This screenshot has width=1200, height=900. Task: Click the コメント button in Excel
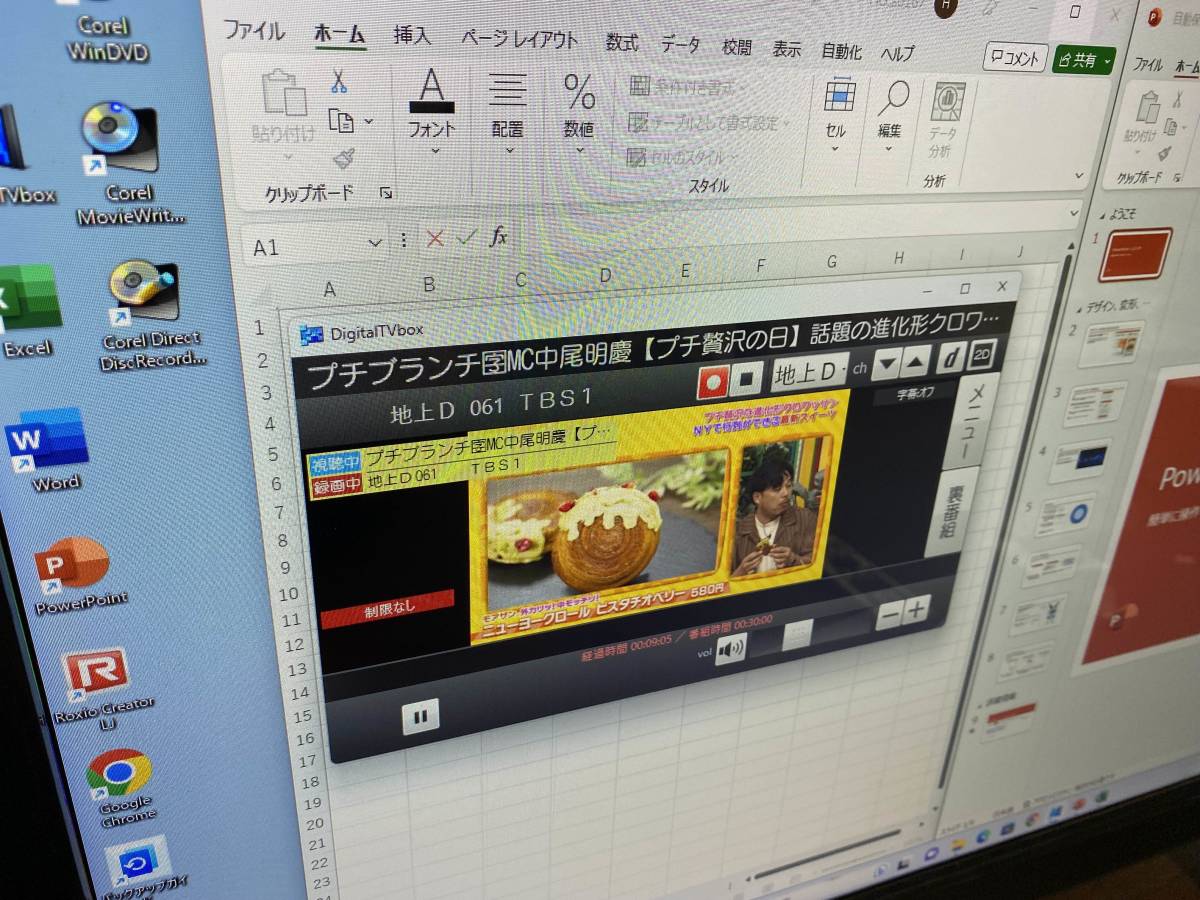(x=1015, y=58)
